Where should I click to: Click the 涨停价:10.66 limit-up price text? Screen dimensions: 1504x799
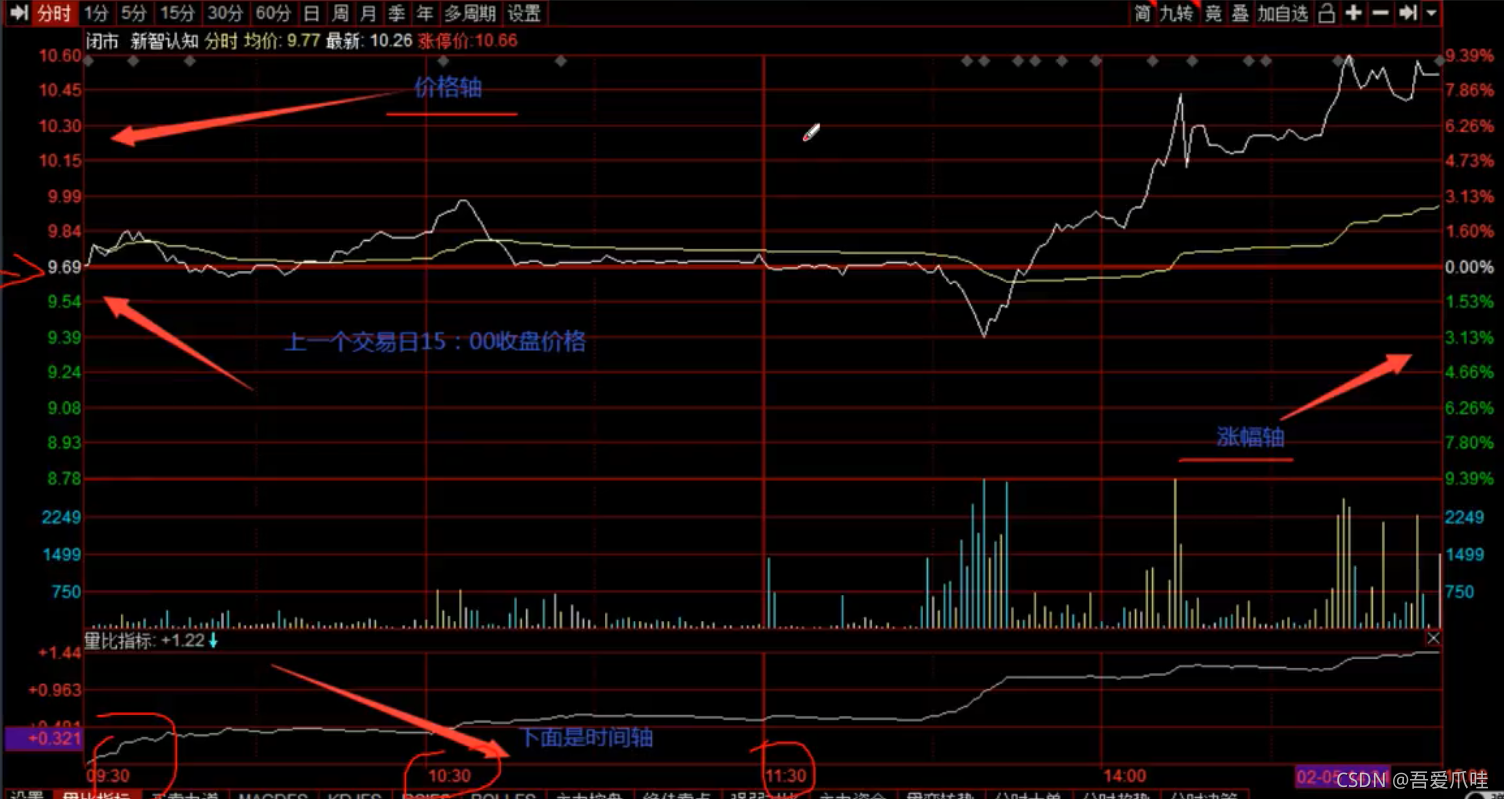[467, 41]
